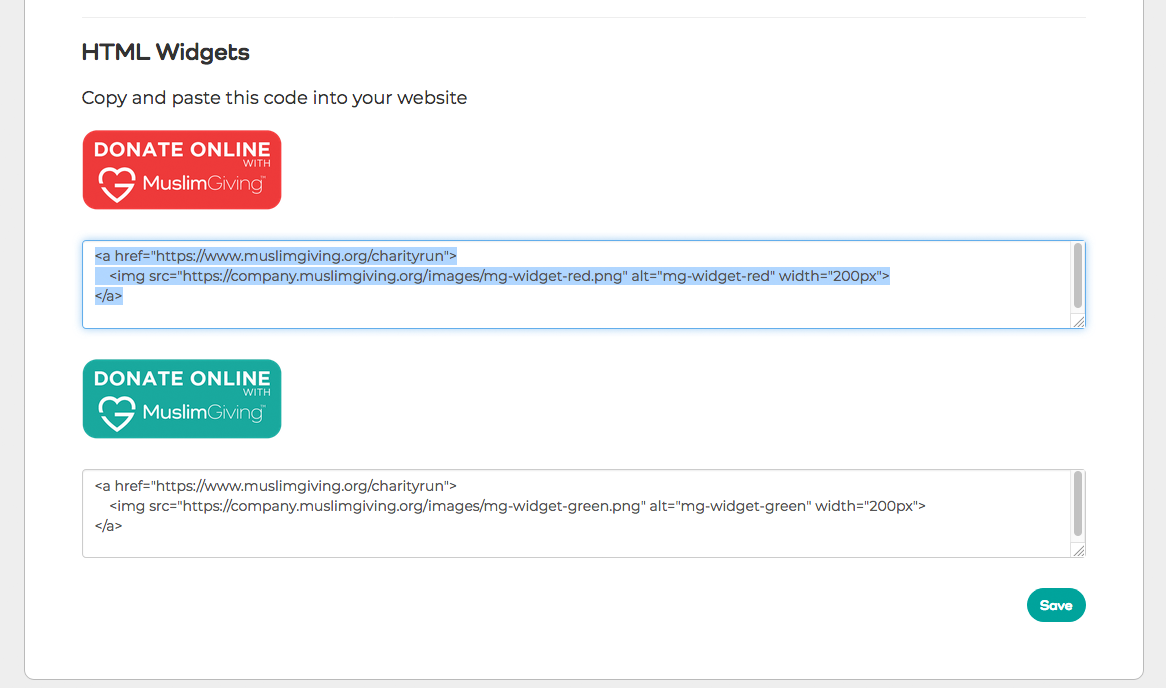
Task: Click the charityrun href line in red code
Action: tap(276, 256)
